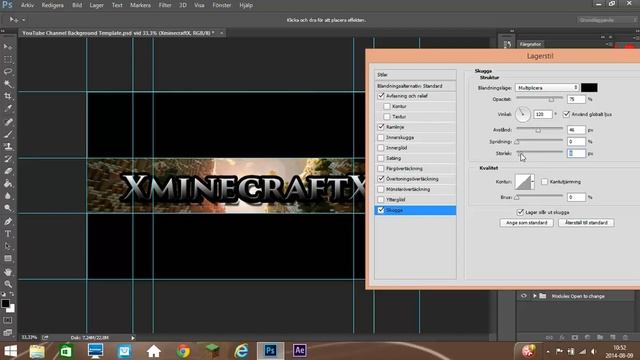The height and width of the screenshot is (360, 640).
Task: Select the Paint Bucket tool
Action: point(8,184)
